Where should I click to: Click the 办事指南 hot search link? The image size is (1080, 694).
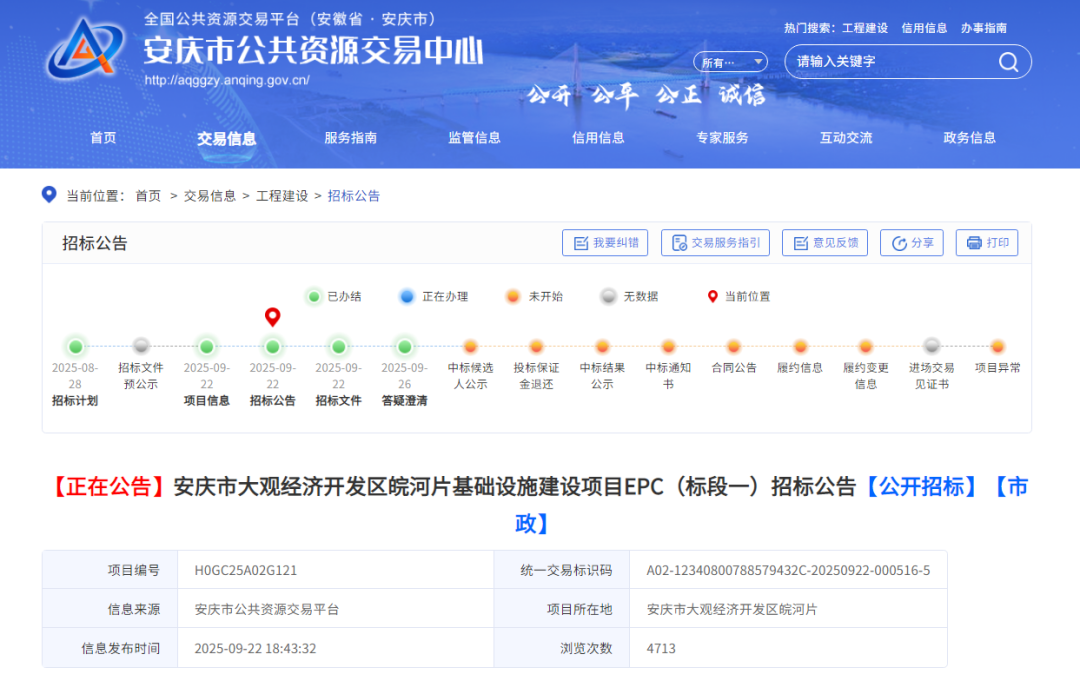point(983,28)
